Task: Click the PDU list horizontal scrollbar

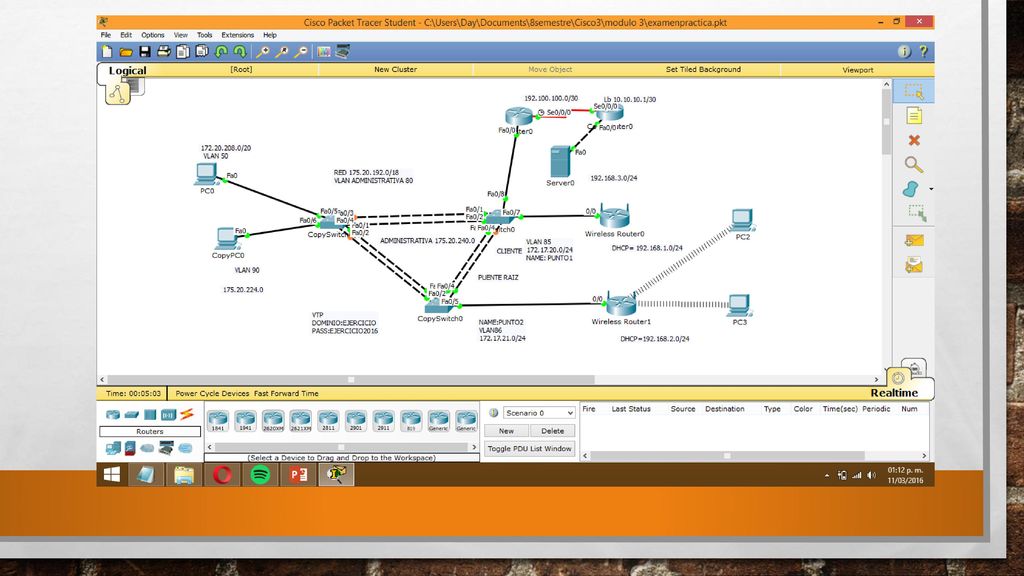Action: pyautogui.click(x=727, y=456)
